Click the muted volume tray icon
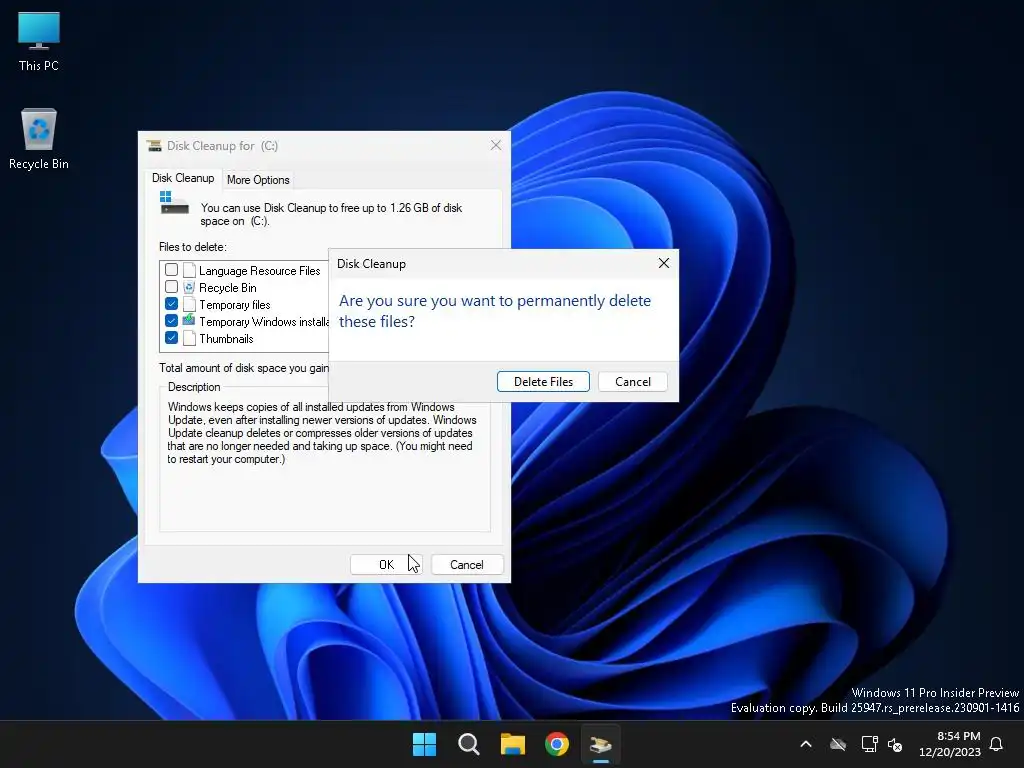 pos(895,744)
